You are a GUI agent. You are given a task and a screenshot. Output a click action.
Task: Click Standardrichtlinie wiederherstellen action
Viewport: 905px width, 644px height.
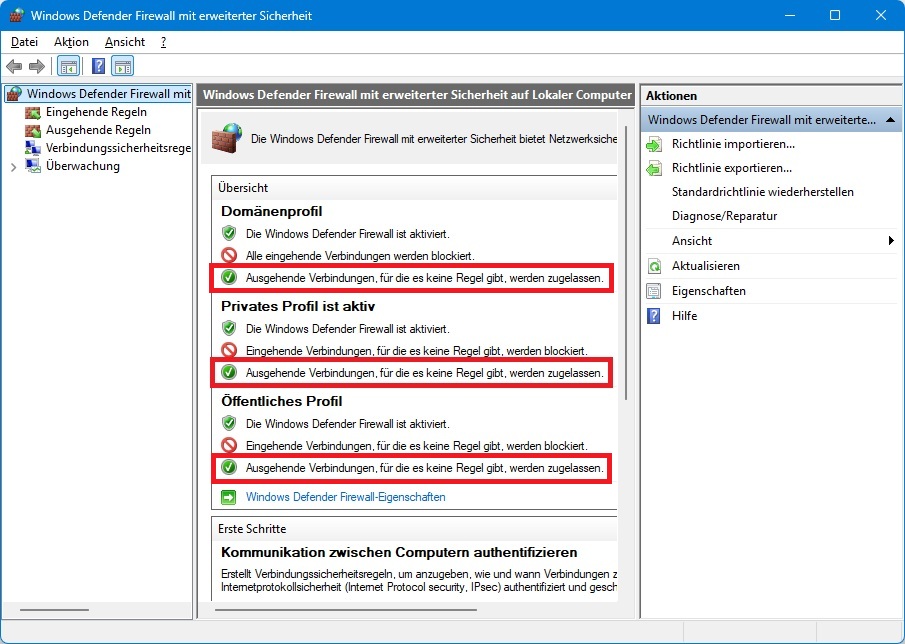(762, 192)
